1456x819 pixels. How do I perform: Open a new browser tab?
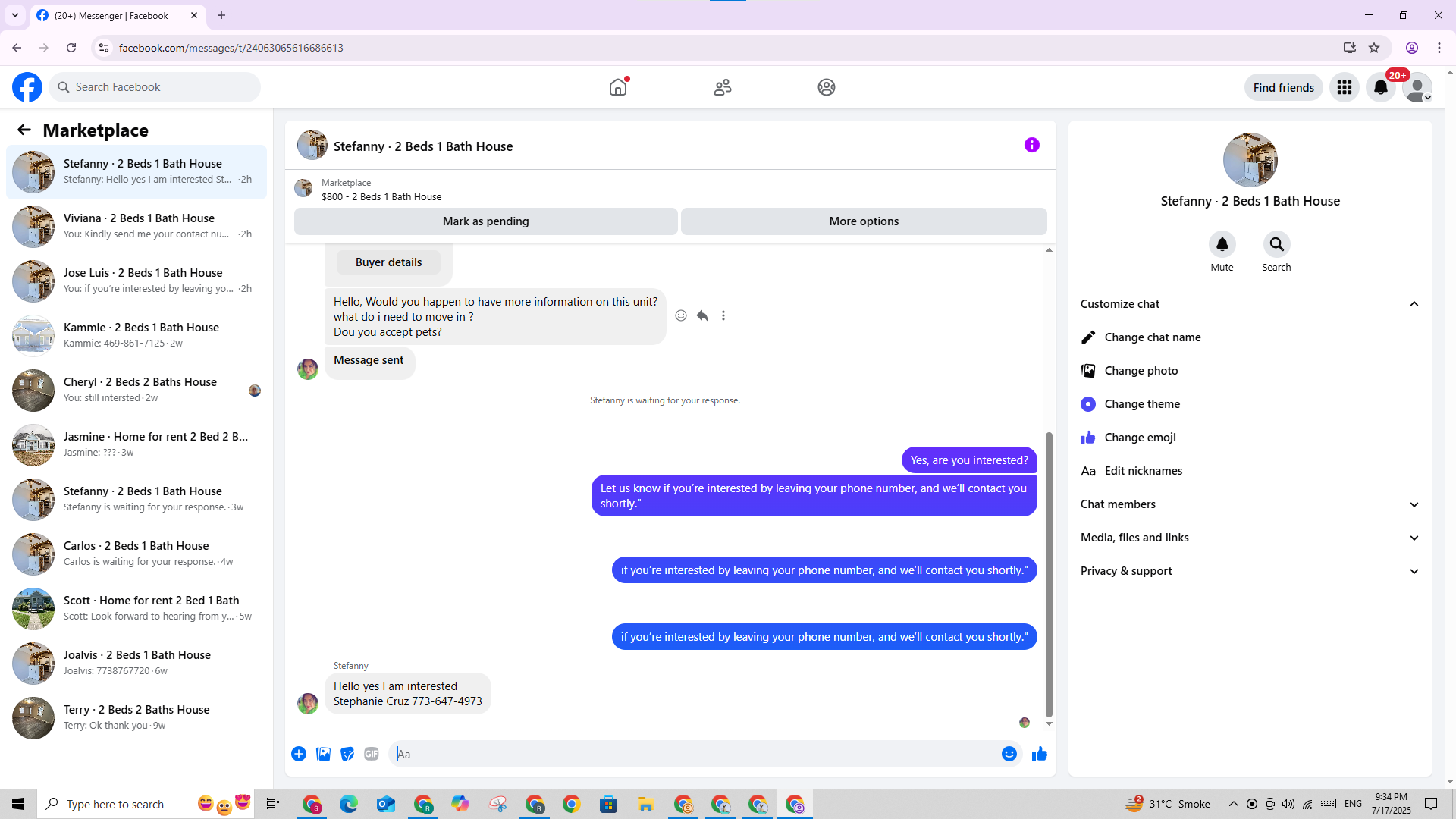click(x=221, y=15)
